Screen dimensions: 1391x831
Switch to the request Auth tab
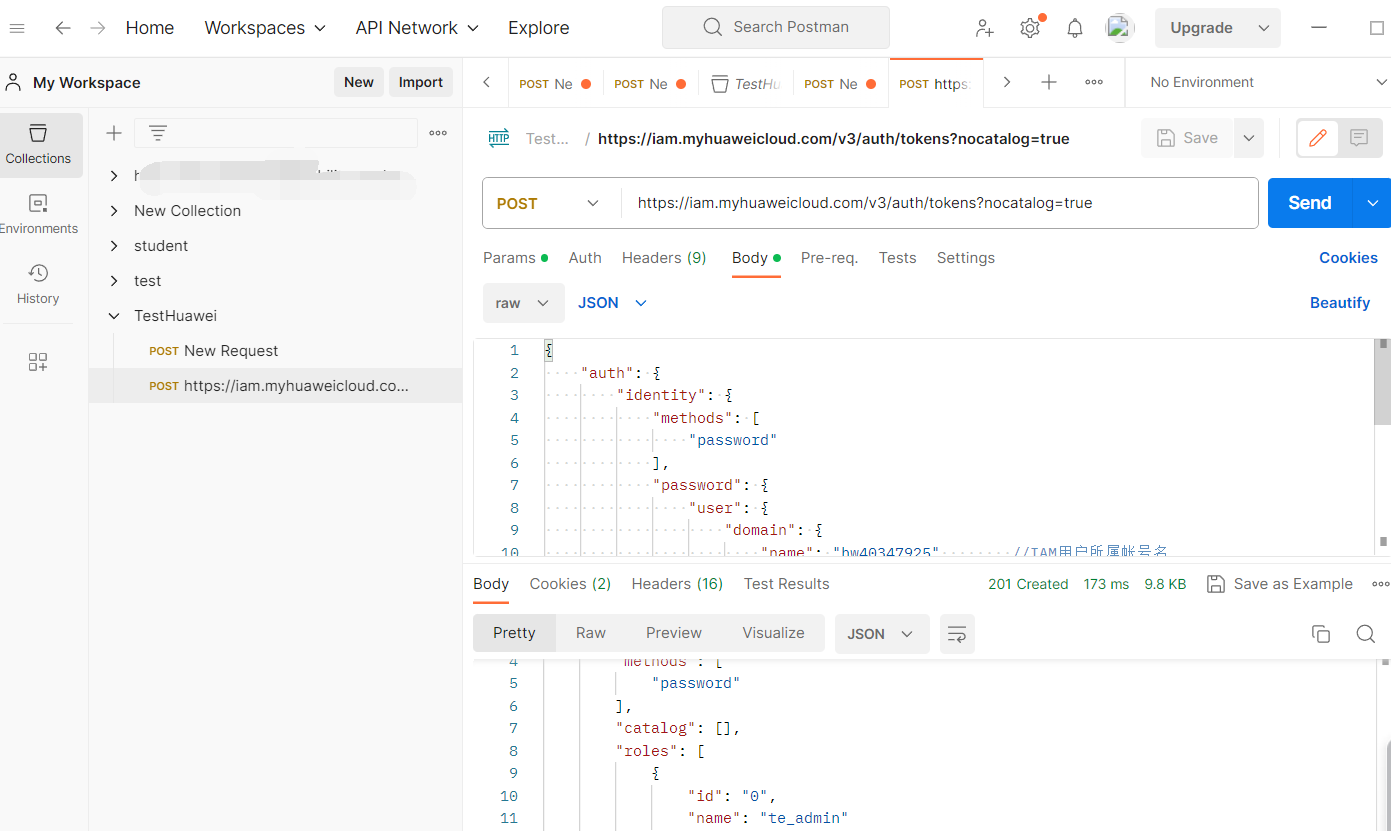pyautogui.click(x=585, y=258)
